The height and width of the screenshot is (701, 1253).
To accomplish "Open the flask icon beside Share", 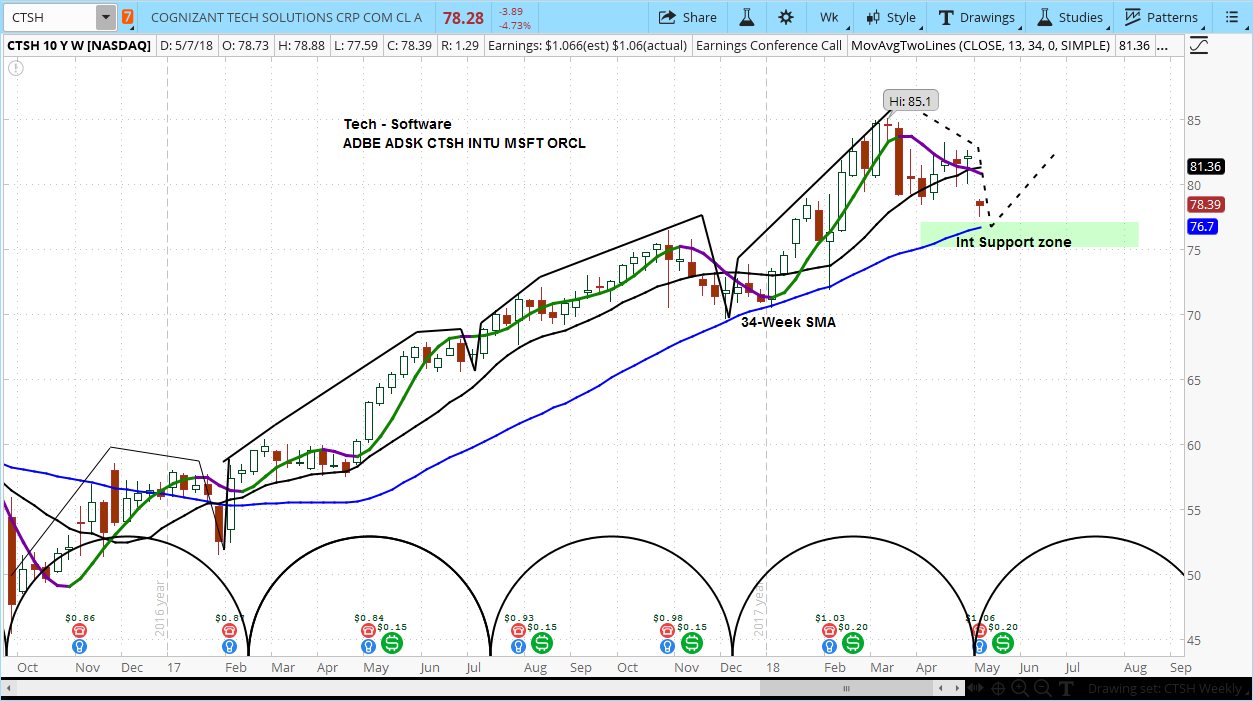I will (x=746, y=17).
